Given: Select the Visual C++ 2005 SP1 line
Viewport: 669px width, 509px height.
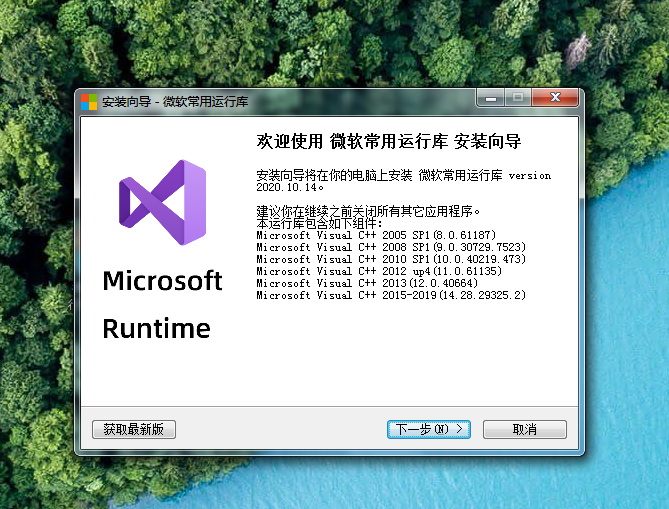Looking at the screenshot, I should coord(376,235).
